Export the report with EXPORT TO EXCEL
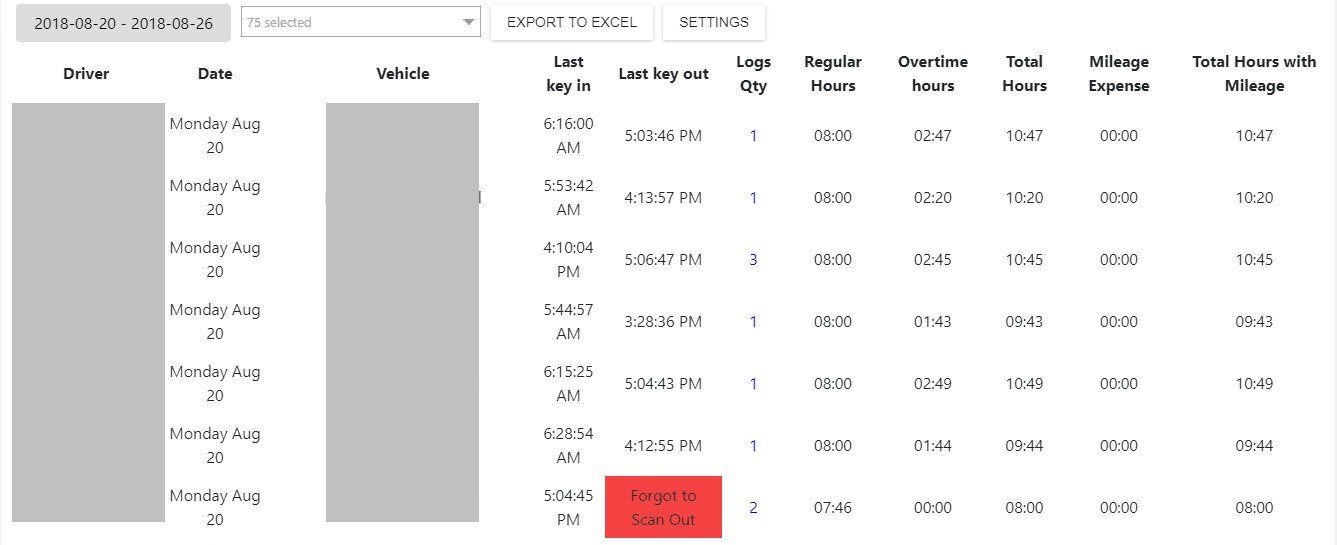1337x545 pixels. point(572,22)
